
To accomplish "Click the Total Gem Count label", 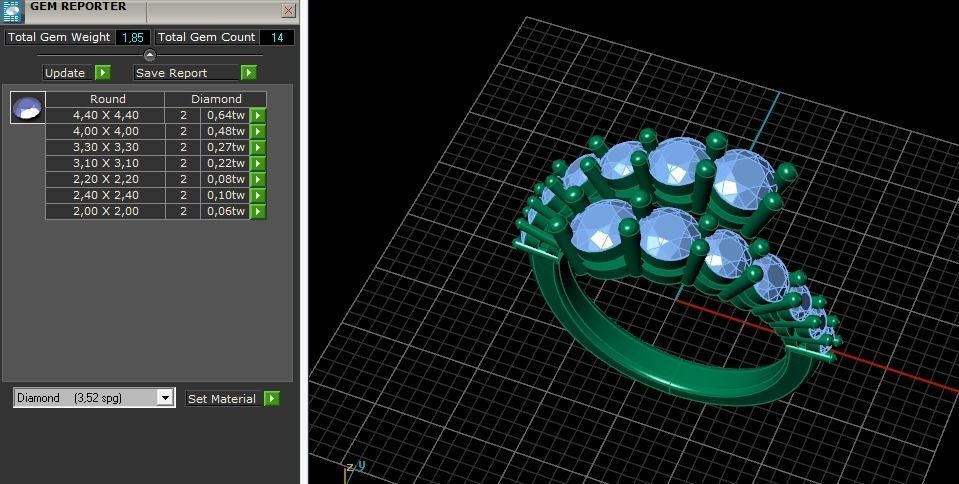I will [x=207, y=37].
